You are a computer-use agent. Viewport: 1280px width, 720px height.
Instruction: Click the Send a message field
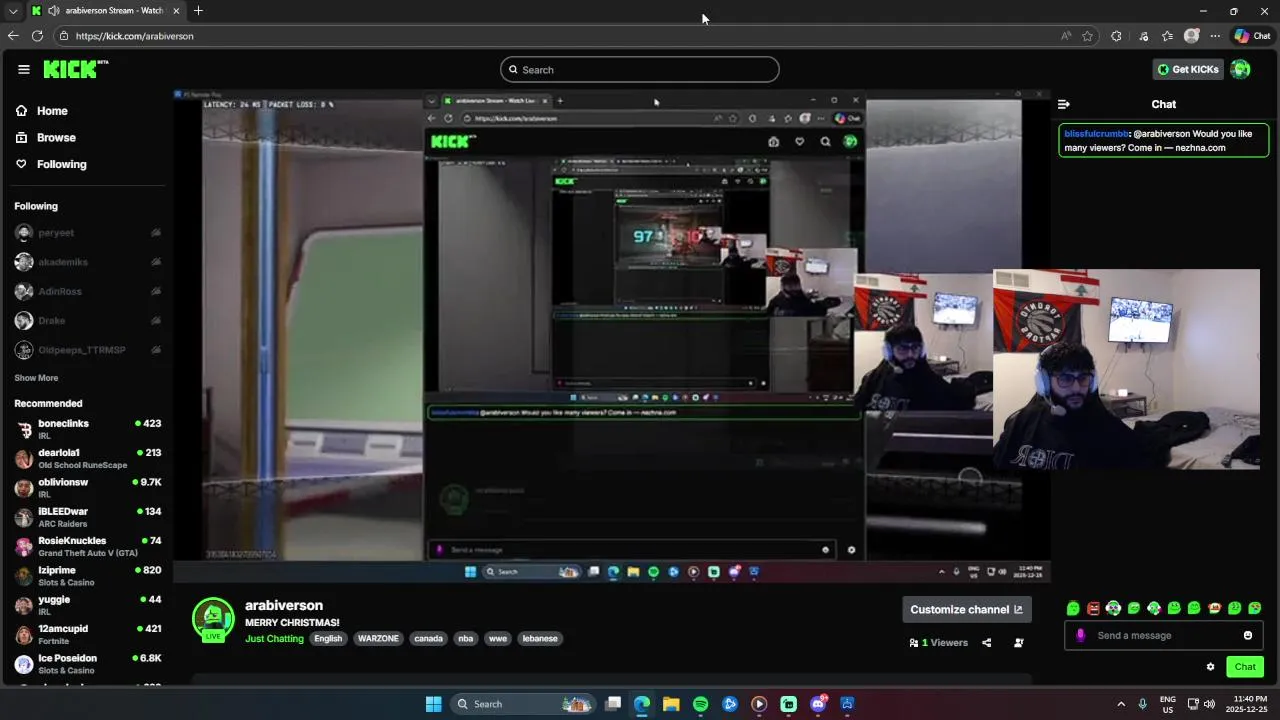1163,636
